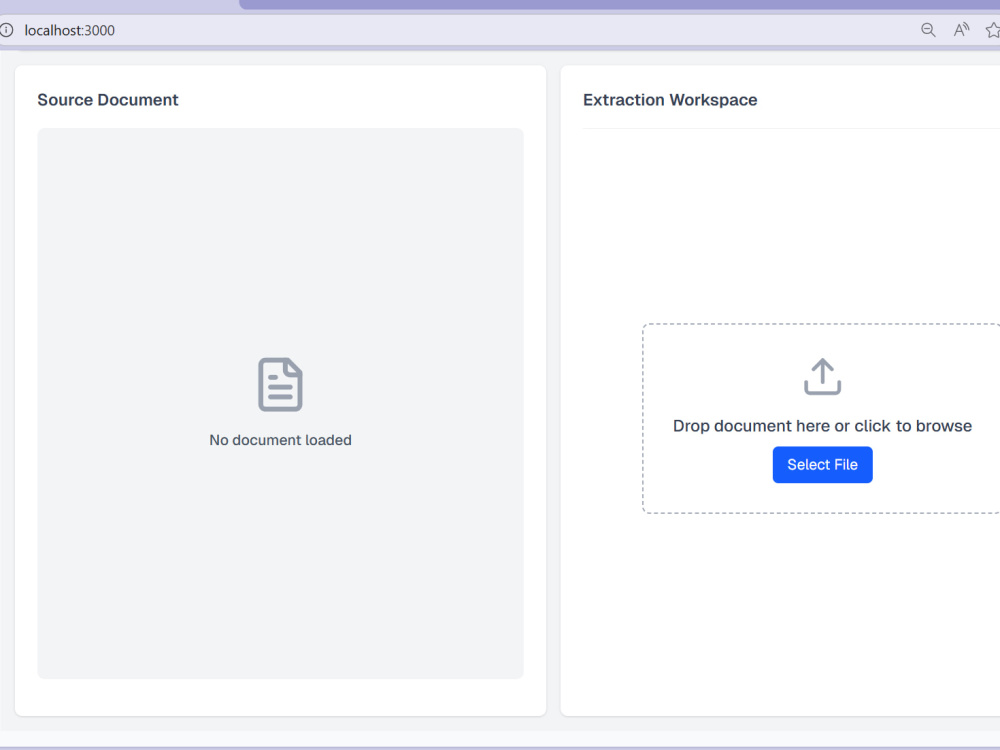The height and width of the screenshot is (750, 1000).
Task: Click the Select File button
Action: tap(822, 464)
